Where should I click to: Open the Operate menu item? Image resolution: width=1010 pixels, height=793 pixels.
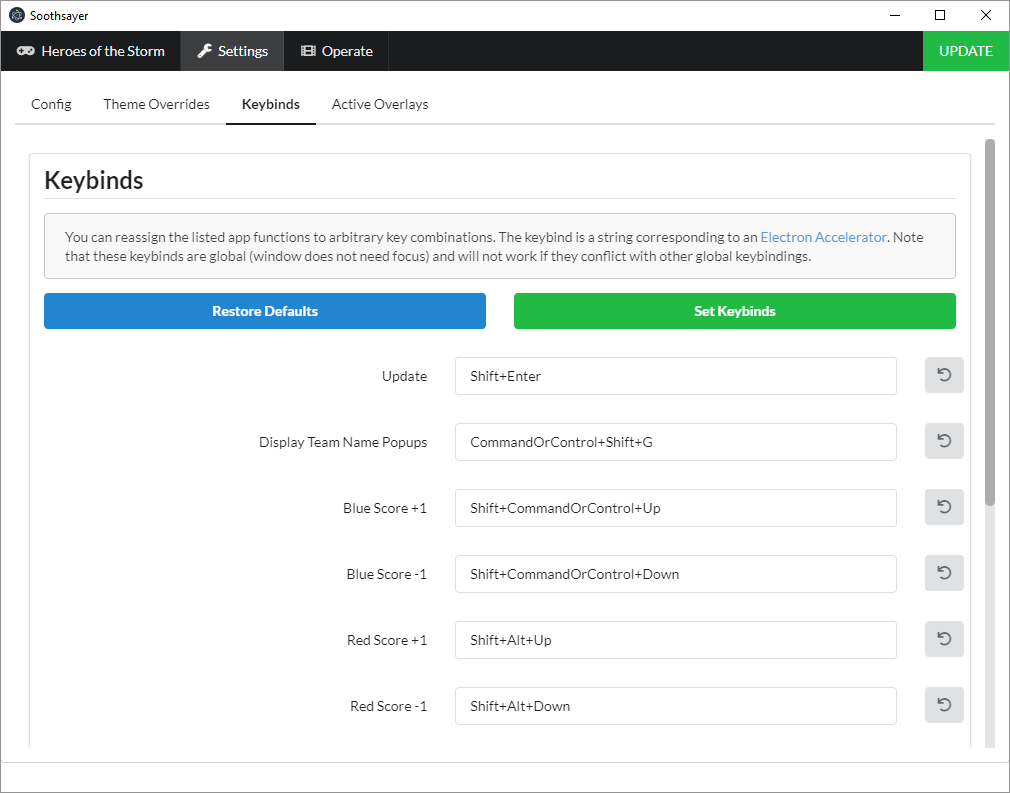coord(336,51)
